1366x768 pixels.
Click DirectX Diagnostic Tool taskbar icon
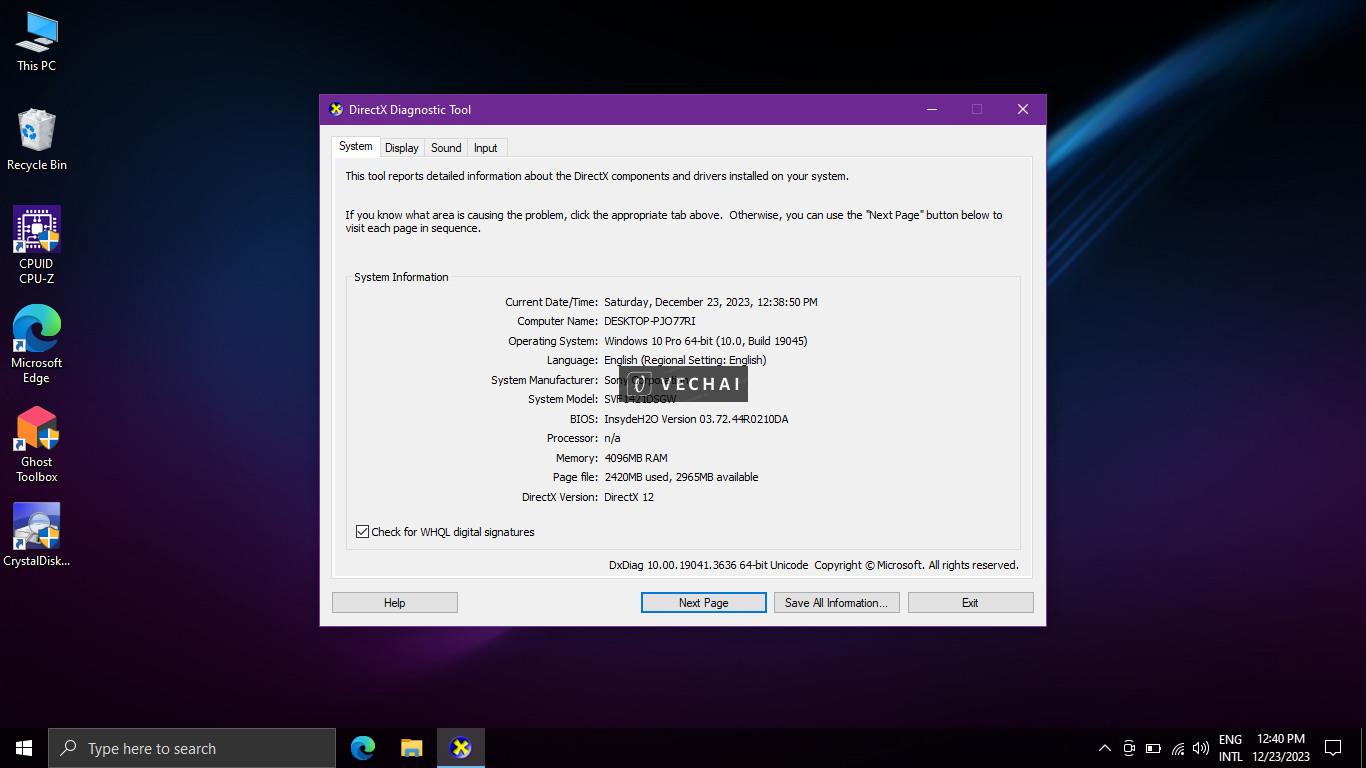coord(461,748)
